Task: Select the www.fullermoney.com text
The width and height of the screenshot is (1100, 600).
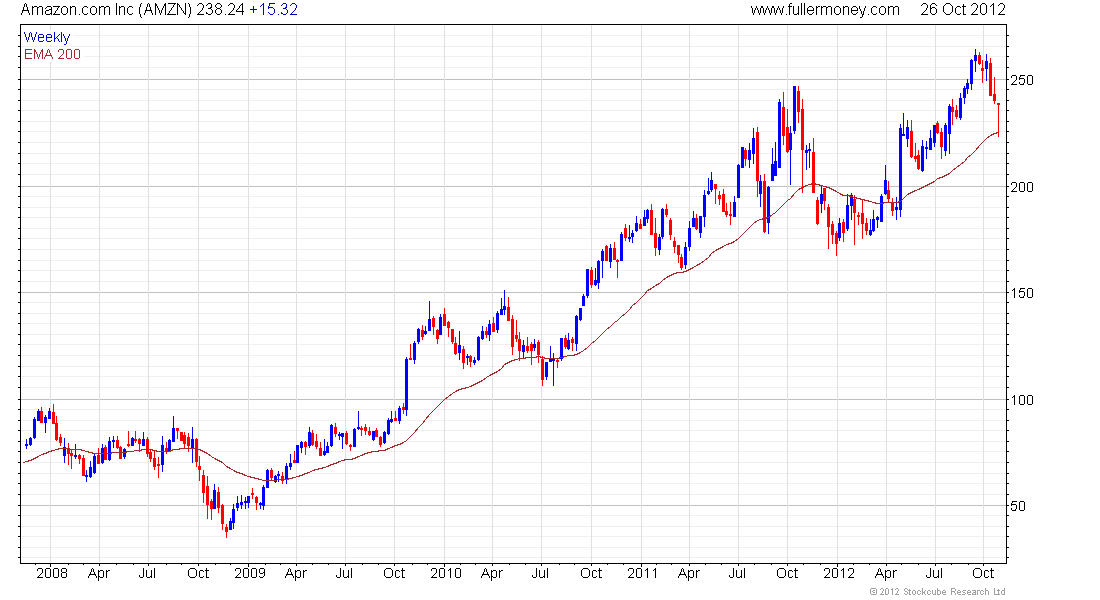Action: click(x=824, y=10)
